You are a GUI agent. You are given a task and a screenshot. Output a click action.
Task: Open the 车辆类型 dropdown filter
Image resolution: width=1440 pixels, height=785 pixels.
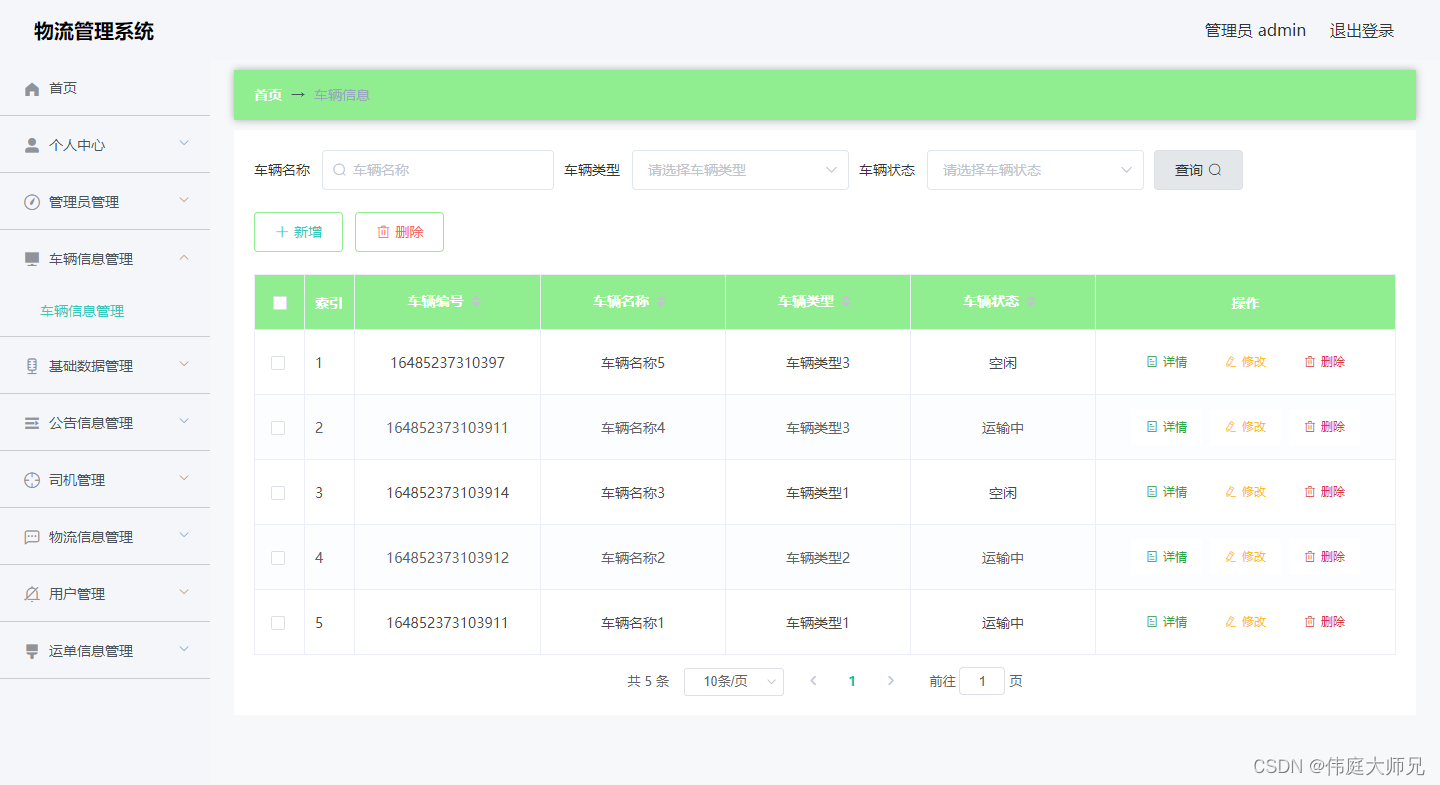[740, 170]
